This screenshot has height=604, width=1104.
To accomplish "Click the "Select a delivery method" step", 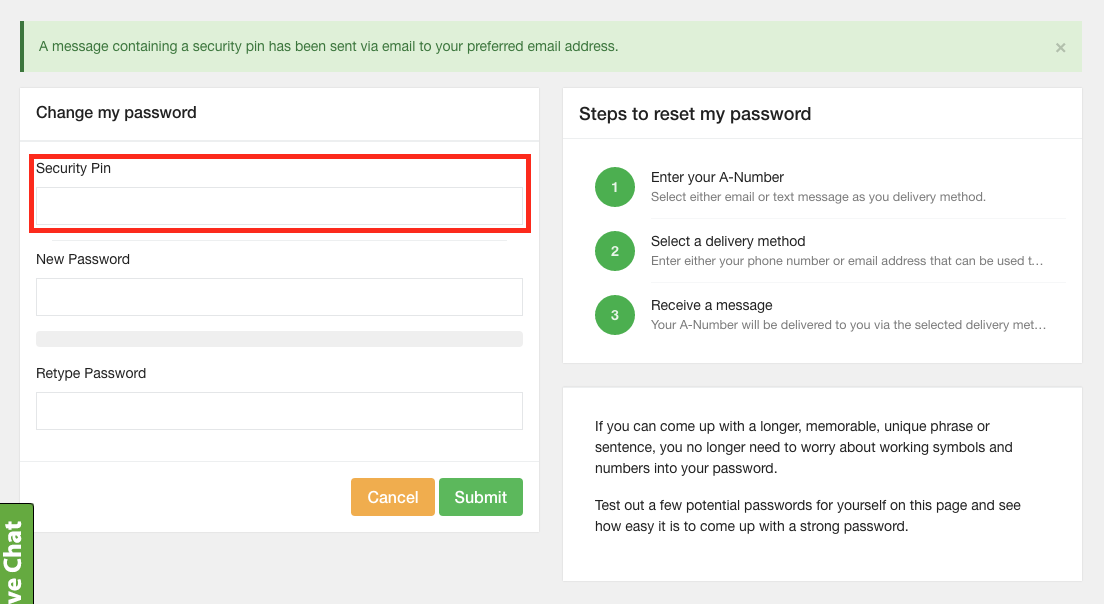I will click(x=728, y=241).
